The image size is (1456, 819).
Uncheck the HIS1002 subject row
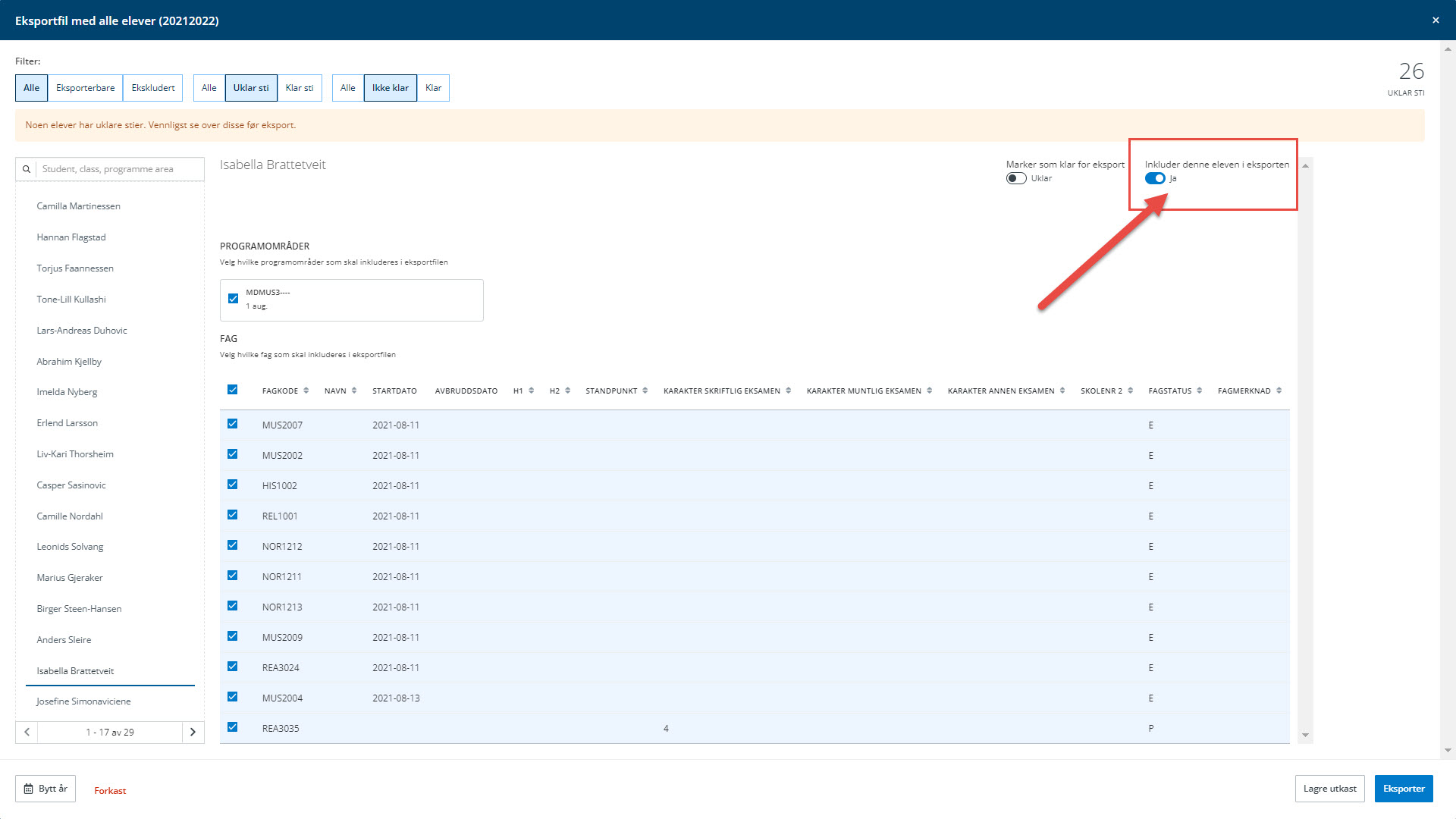click(x=233, y=485)
